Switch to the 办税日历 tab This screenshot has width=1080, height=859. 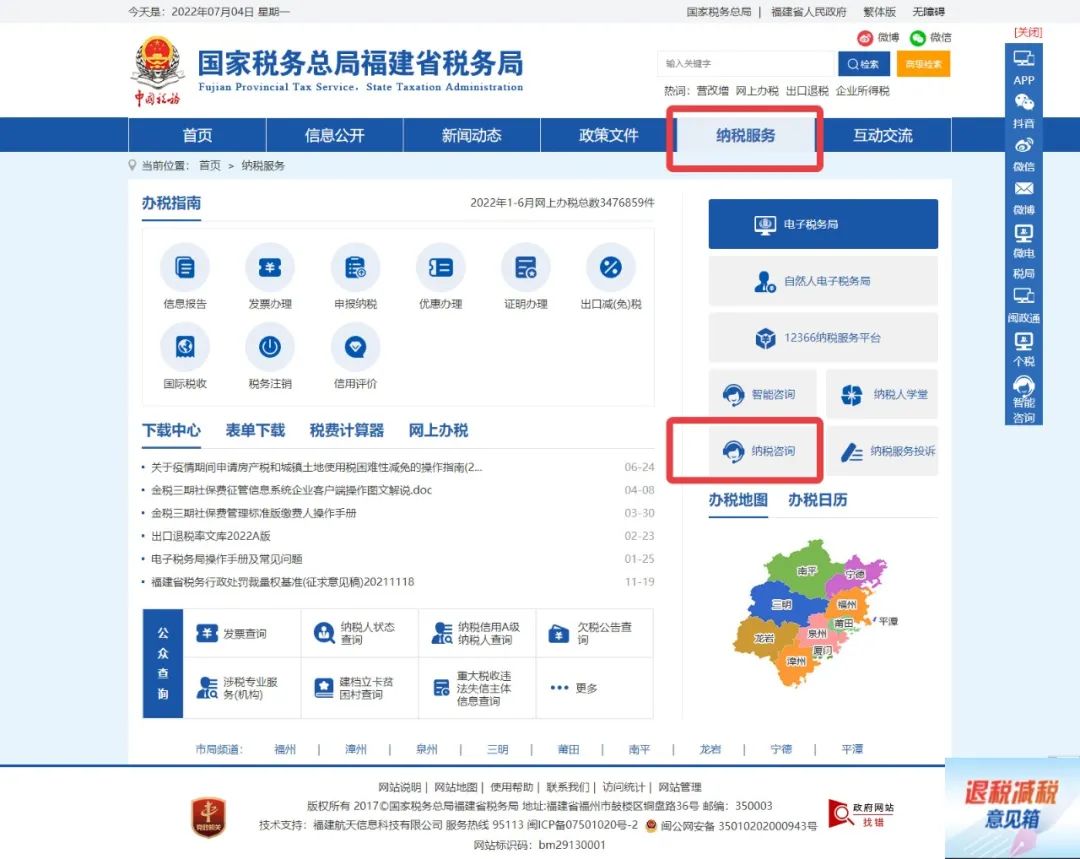pos(818,500)
